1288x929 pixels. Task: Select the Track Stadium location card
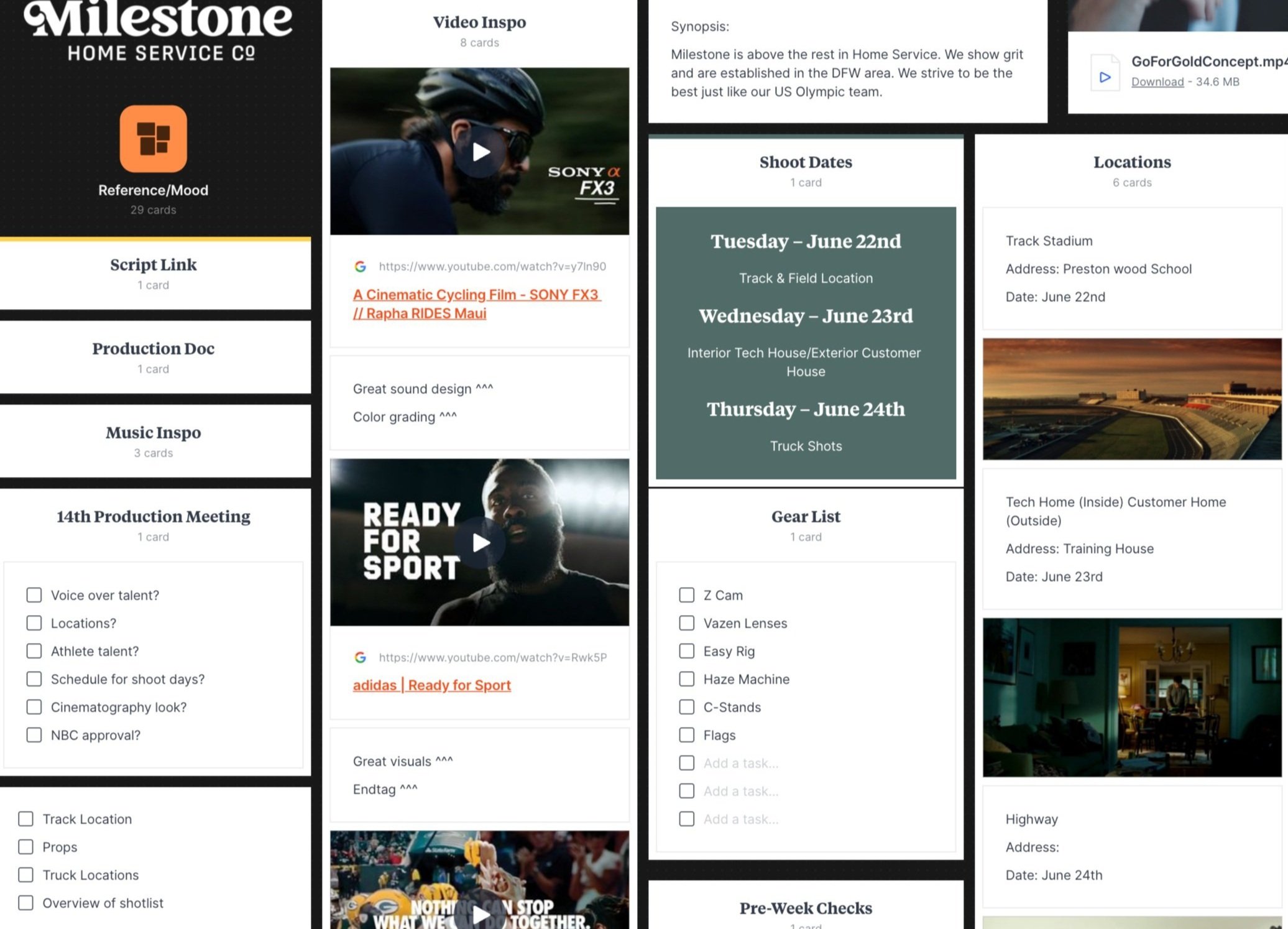coord(1132,269)
